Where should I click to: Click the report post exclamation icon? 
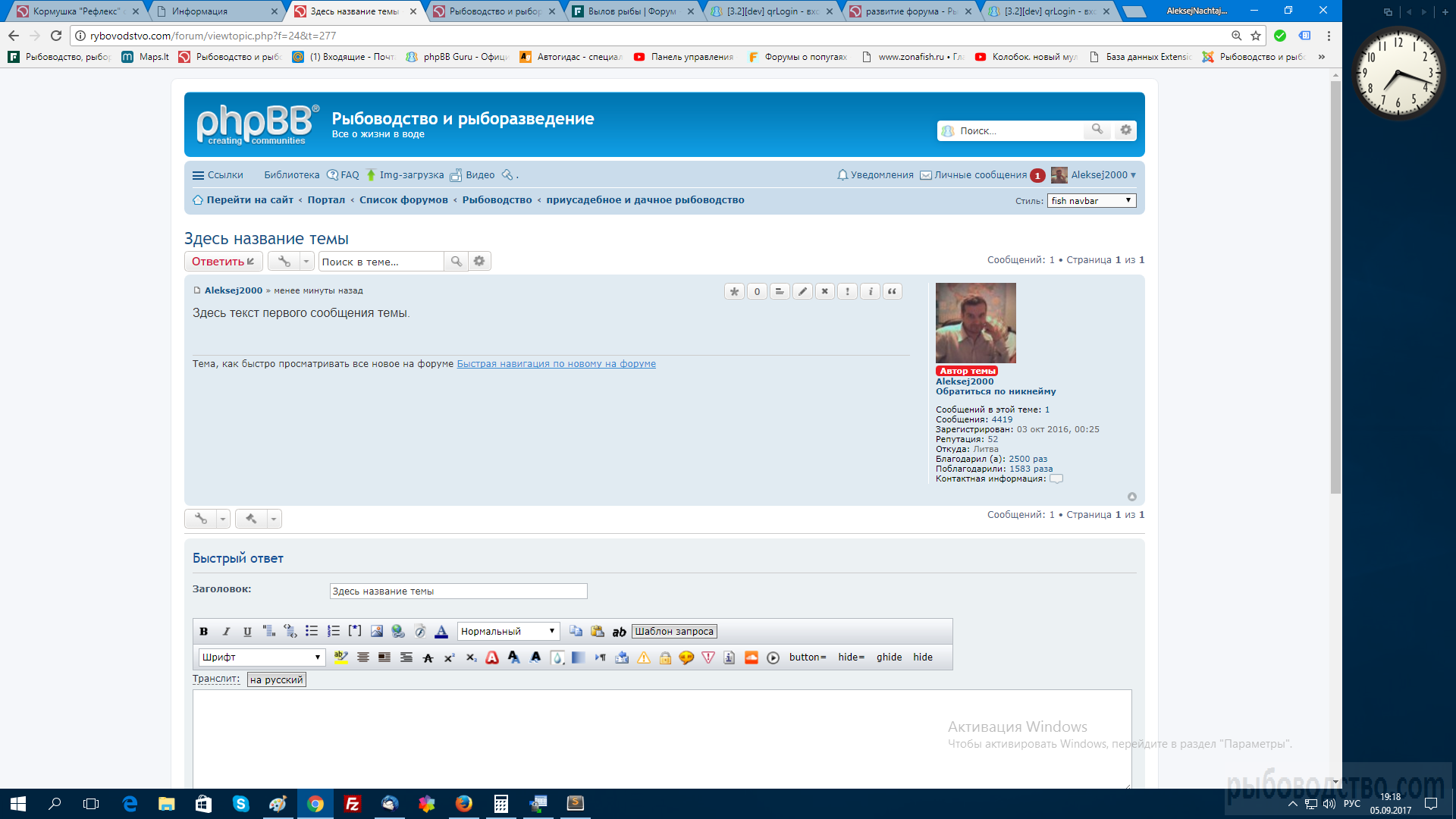(848, 291)
